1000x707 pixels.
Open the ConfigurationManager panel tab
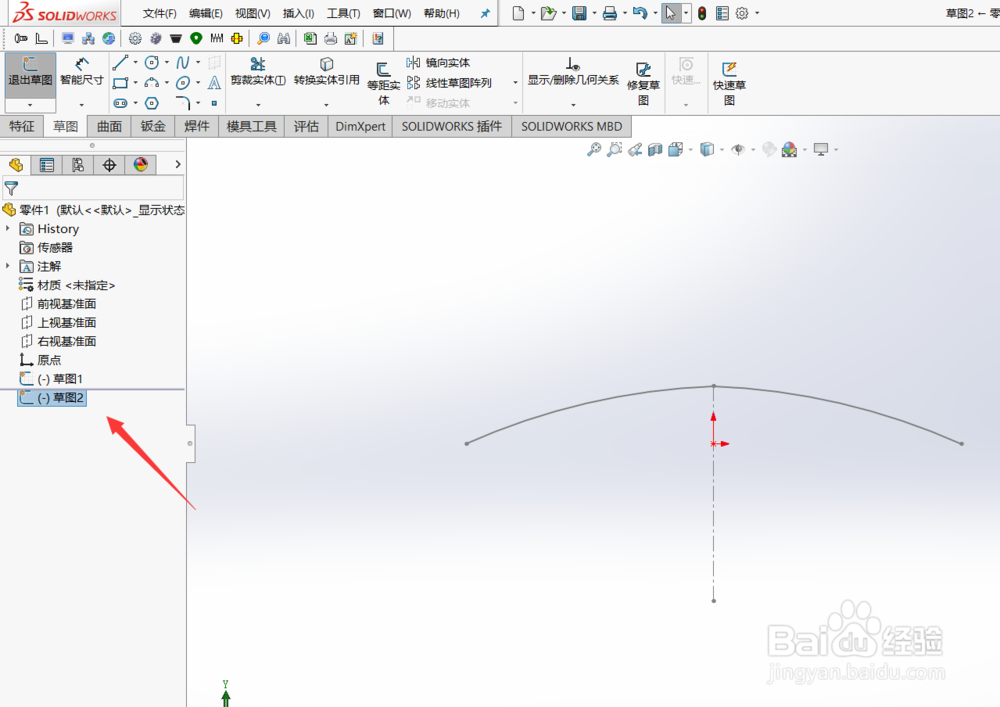[x=78, y=165]
